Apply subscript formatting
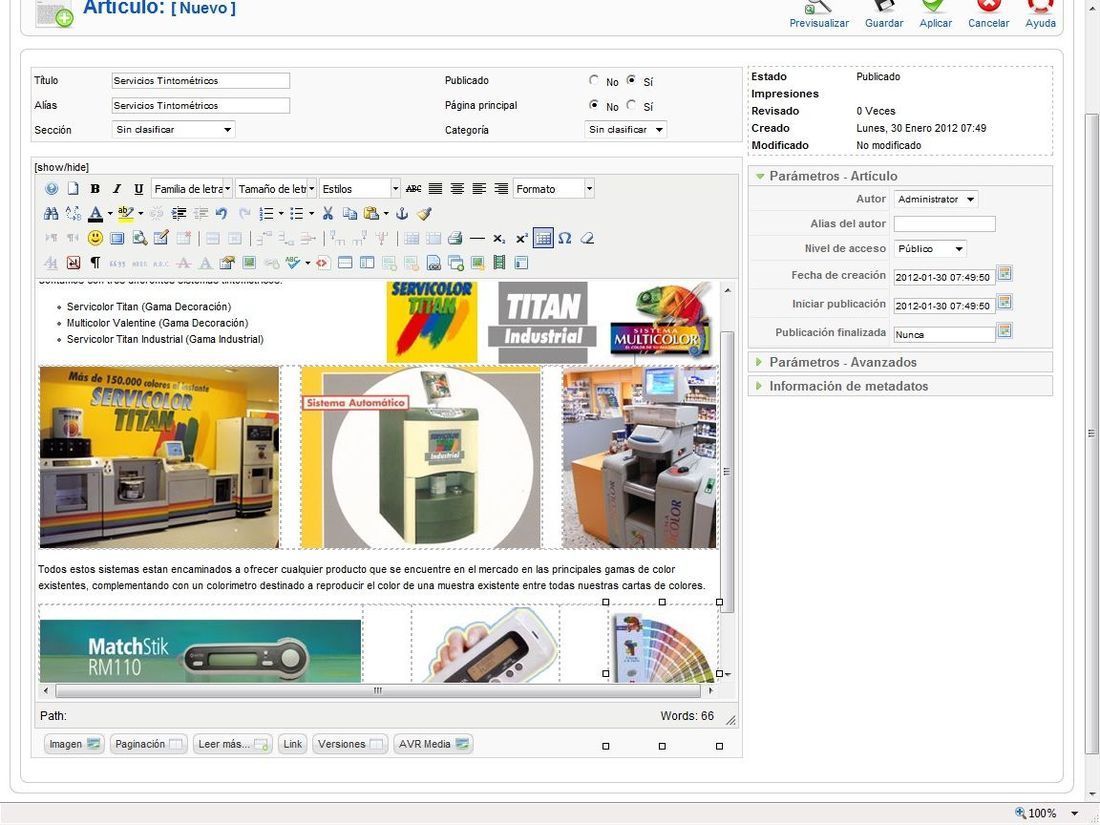 pos(499,239)
